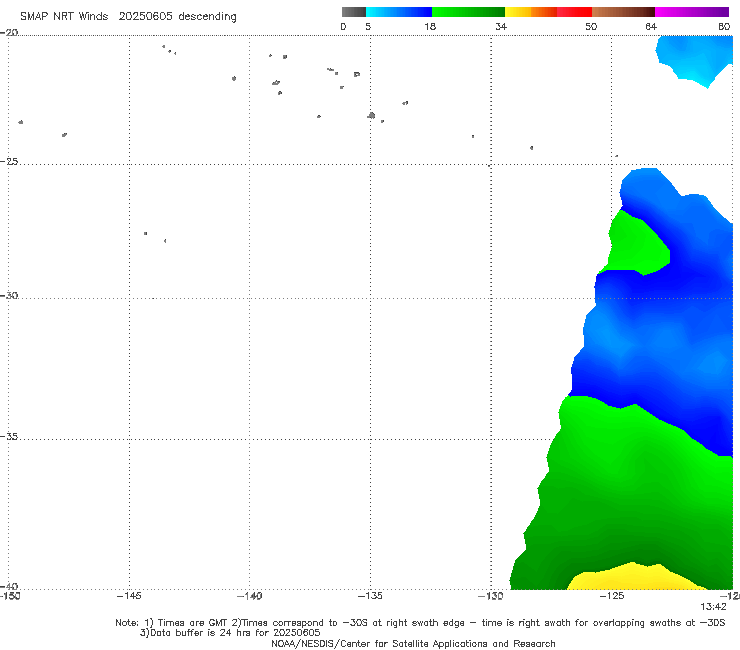Click the longitude label -145
This screenshot has height=650, width=740.
(x=129, y=596)
